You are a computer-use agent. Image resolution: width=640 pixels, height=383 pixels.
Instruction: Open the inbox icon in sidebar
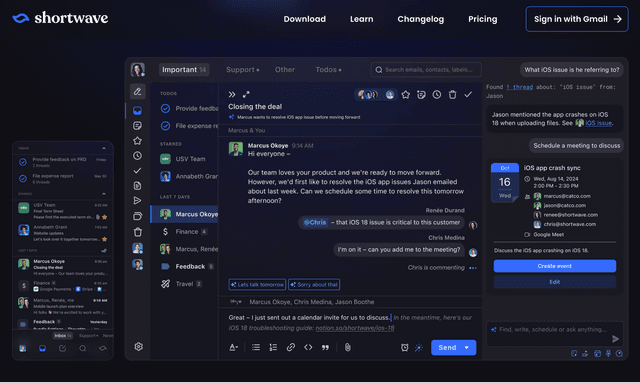pos(138,110)
